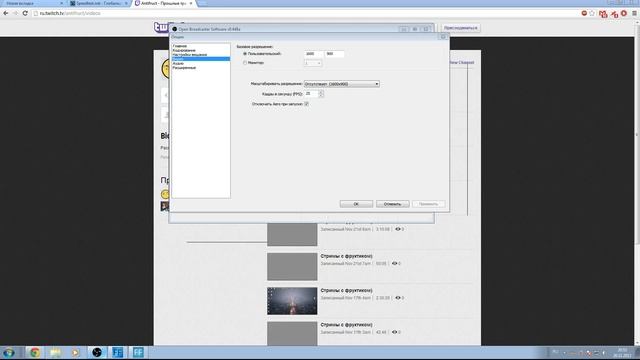Image resolution: width=640 pixels, height=360 pixels.
Task: Click the Twitch logo
Action: click(x=161, y=27)
